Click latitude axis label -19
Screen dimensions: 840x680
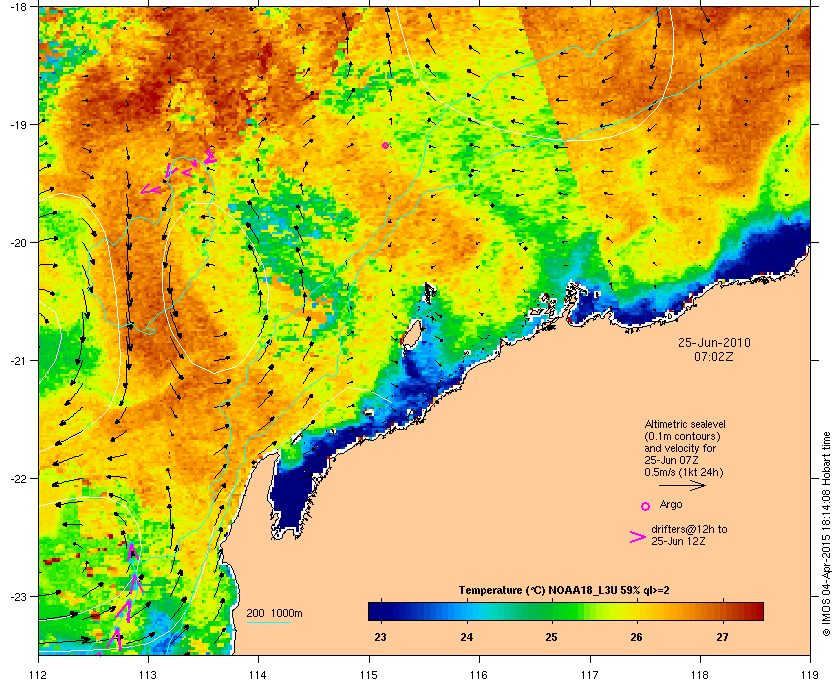[x=18, y=124]
